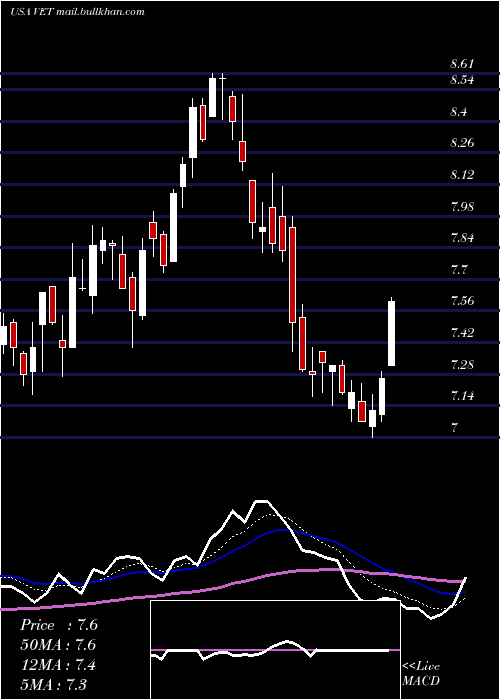500x700 pixels.
Task: Click the 7.7 price axis label
Action: pos(459,269)
